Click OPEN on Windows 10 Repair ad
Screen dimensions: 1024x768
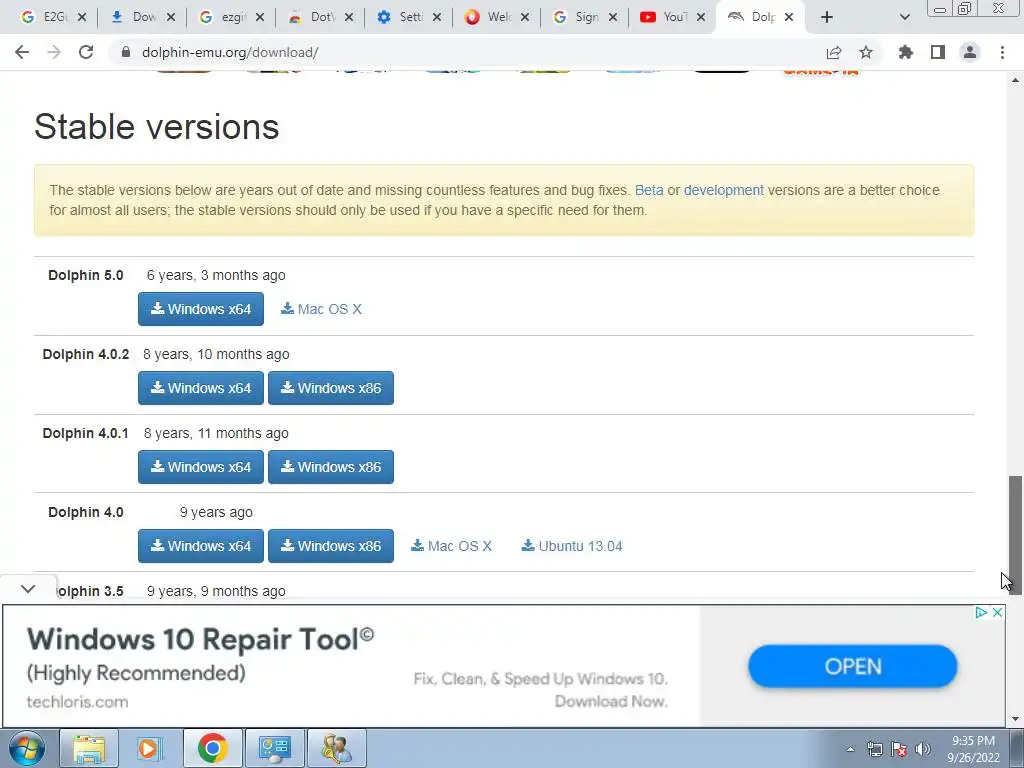(x=852, y=666)
